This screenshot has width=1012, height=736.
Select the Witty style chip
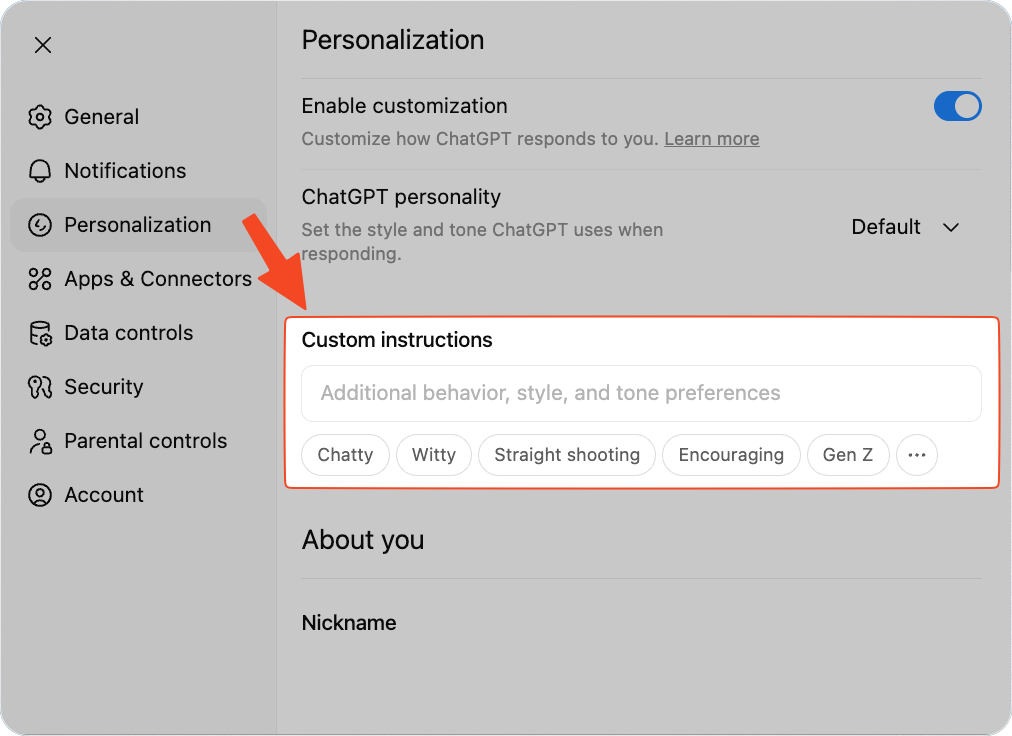[434, 455]
